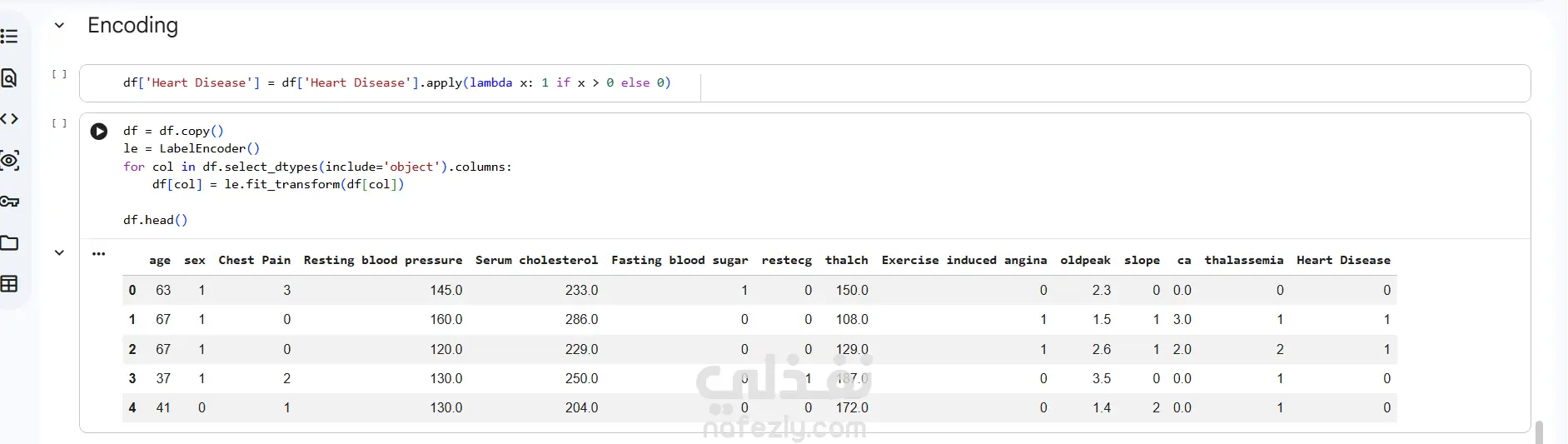
Task: Click the thalassemia value 2
Action: (1280, 350)
